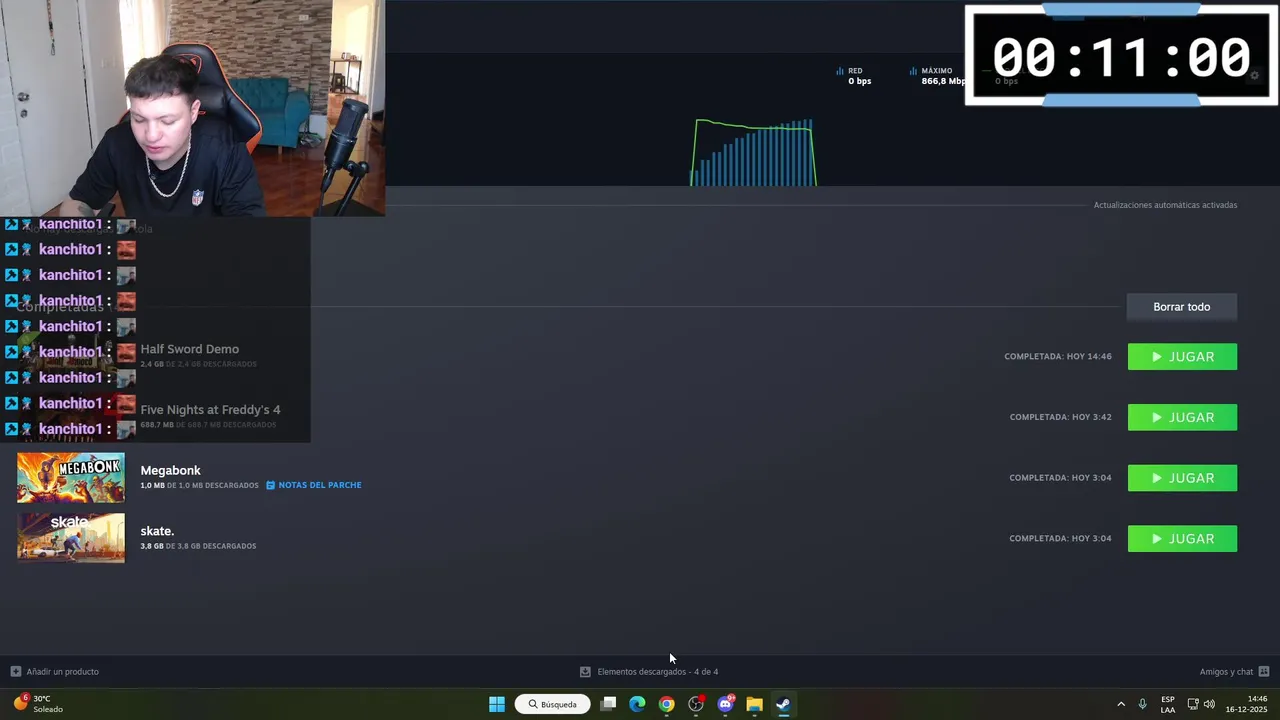The image size is (1280, 720).
Task: Click the ESP LAA language indicator
Action: click(1168, 704)
